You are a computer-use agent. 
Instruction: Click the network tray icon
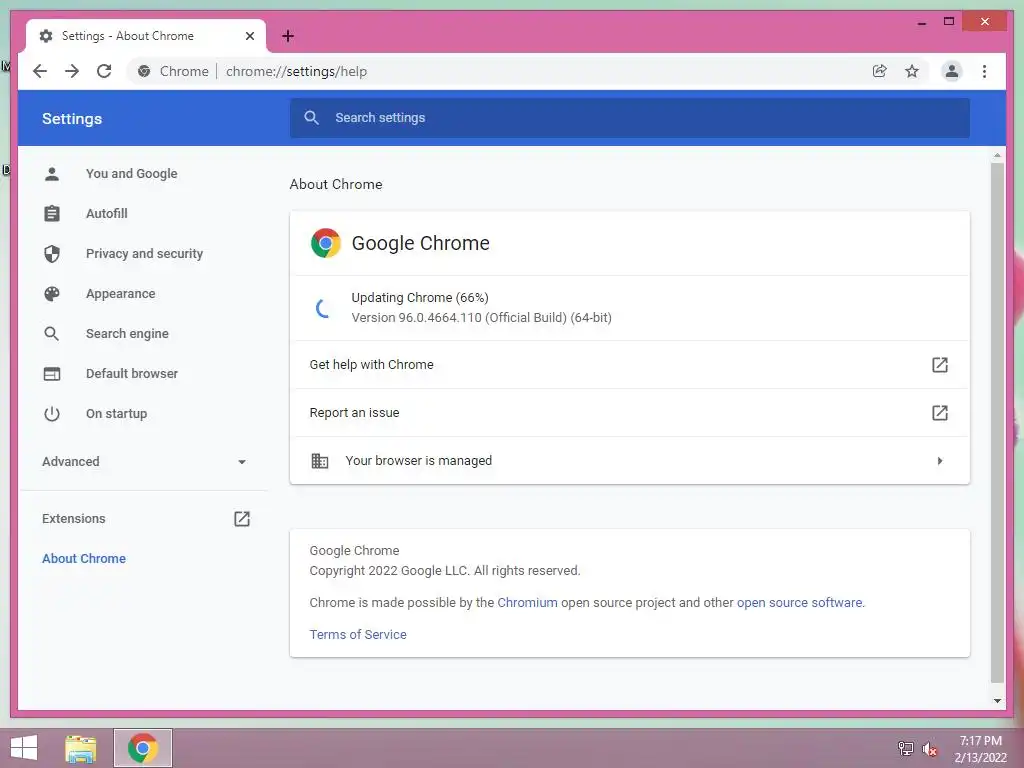(x=905, y=748)
